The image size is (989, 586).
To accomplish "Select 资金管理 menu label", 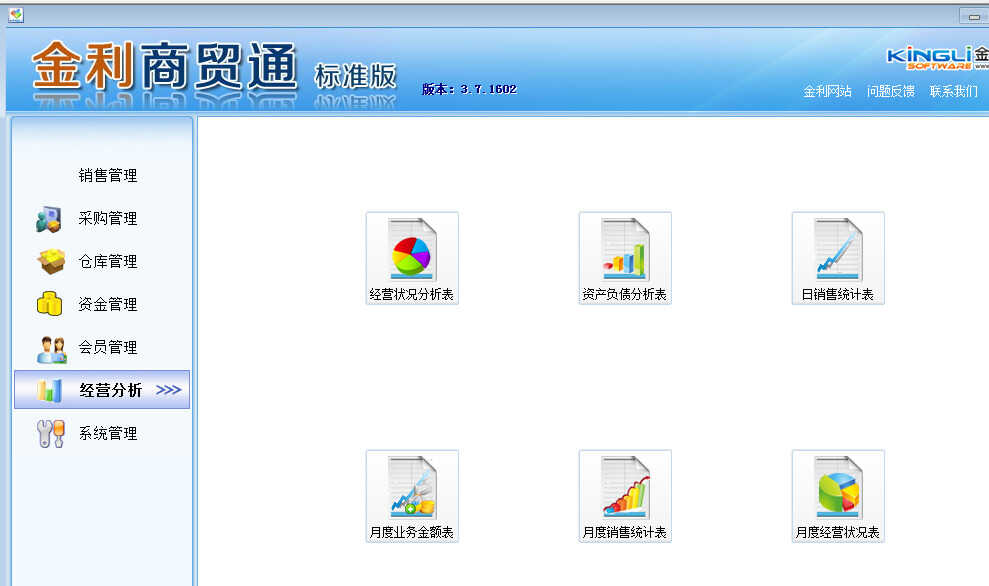I will click(x=108, y=304).
